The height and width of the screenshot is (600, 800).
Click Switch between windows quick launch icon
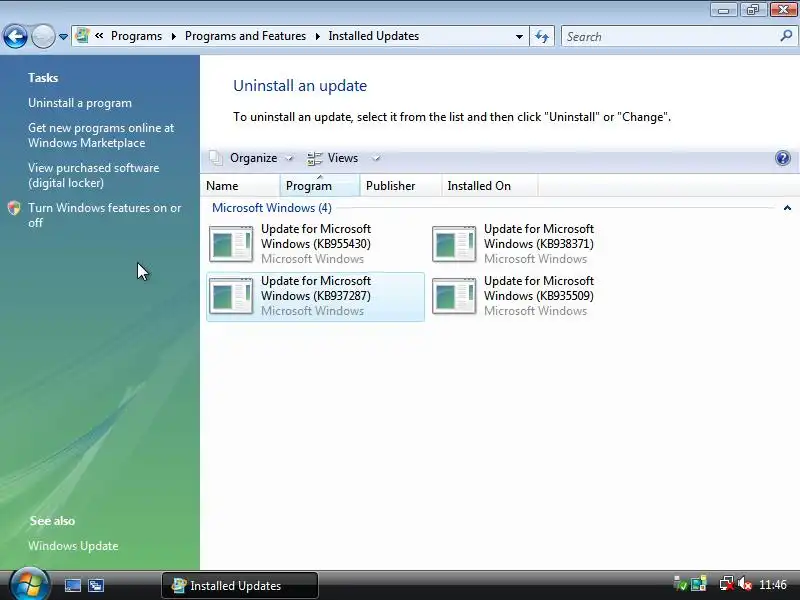click(x=96, y=585)
